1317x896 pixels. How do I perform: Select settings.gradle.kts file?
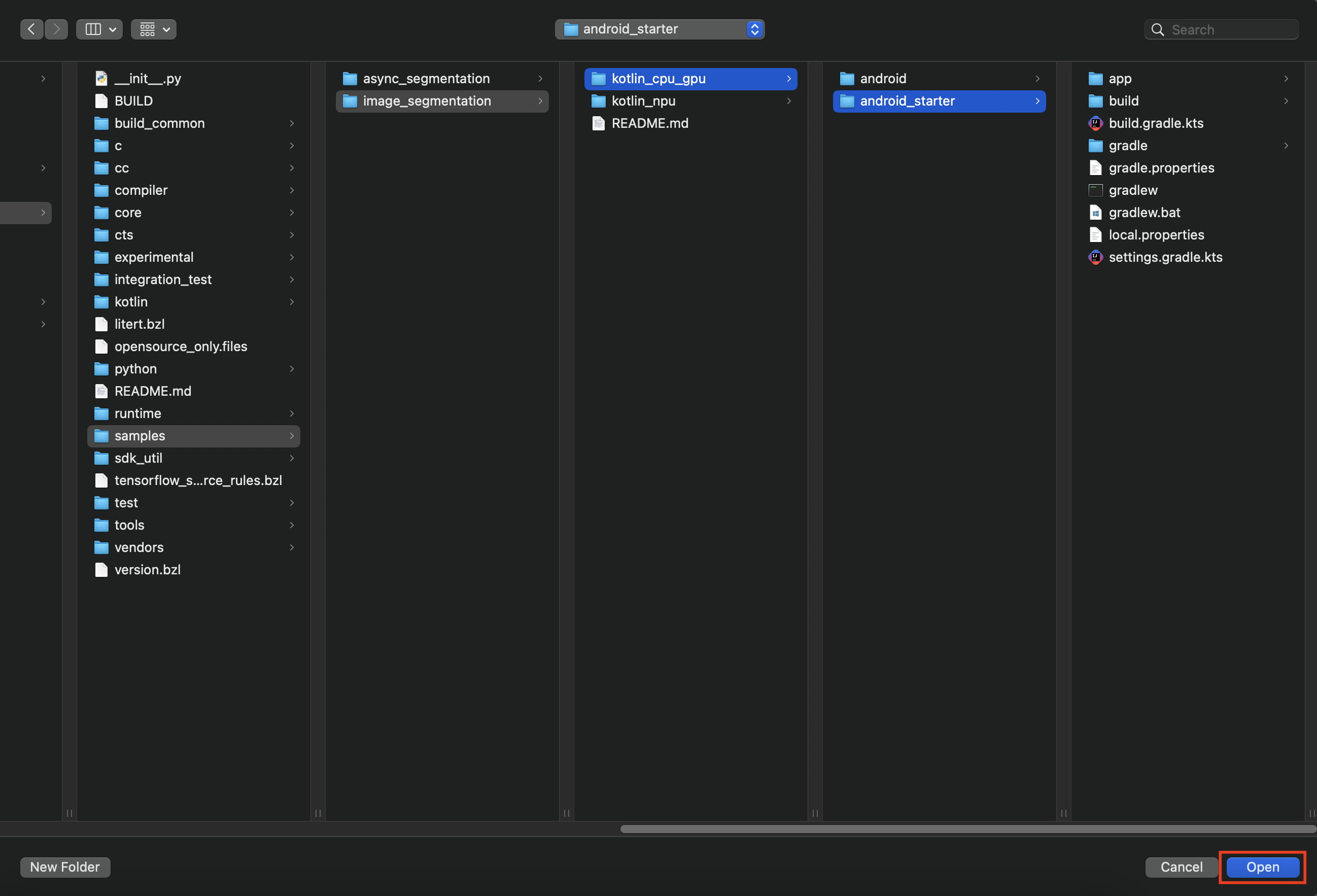point(1165,257)
